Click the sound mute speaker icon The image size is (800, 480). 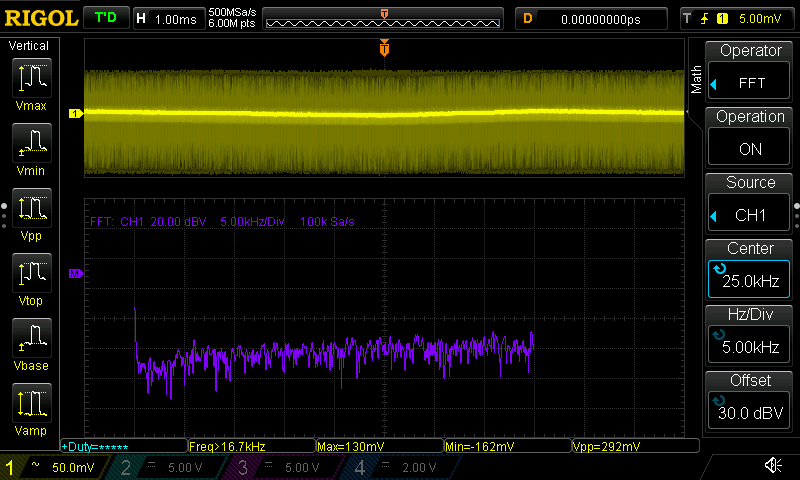[773, 465]
